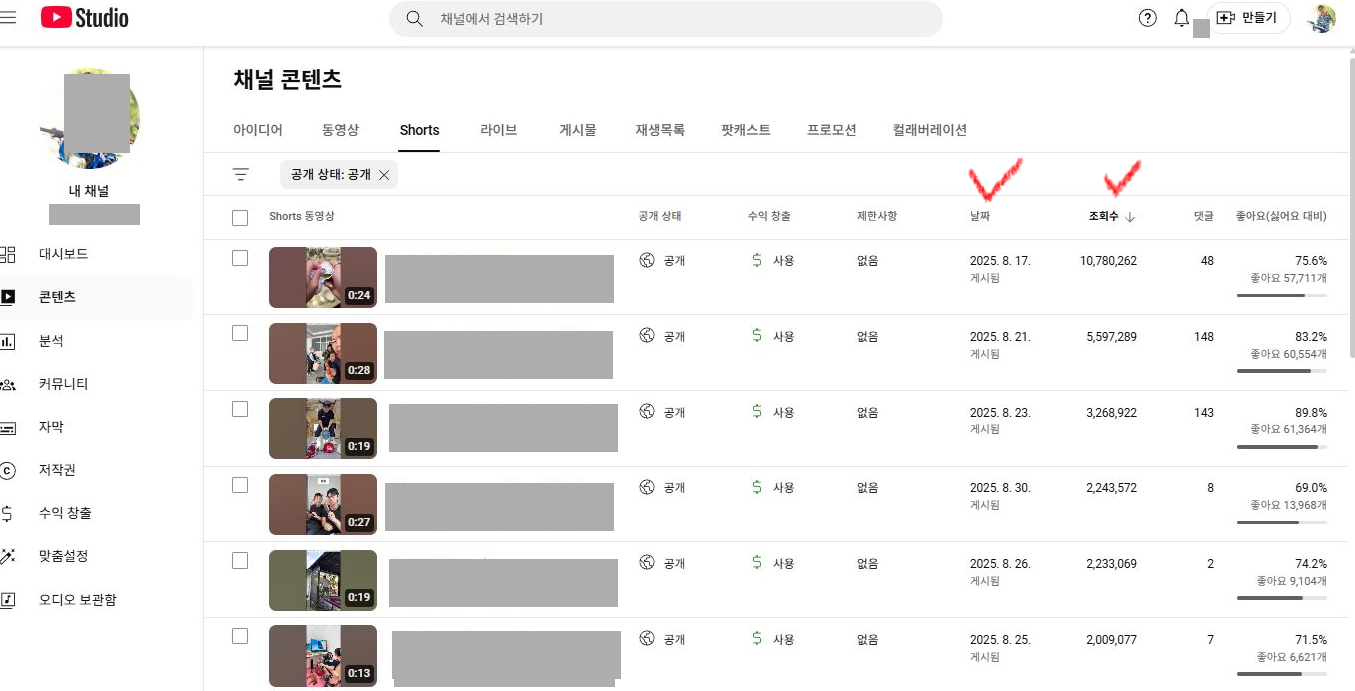Screen dimensions: 1355x691
Task: Click the like ratio bar for 75.6% row
Action: click(x=1282, y=295)
